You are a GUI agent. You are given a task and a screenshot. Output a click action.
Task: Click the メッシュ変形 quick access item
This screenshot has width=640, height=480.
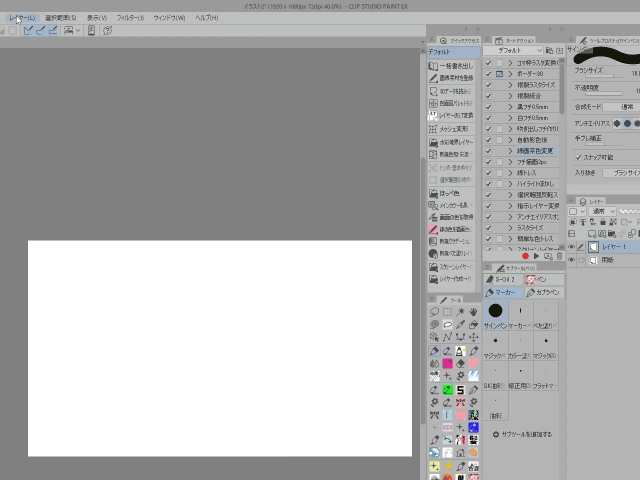[451, 129]
